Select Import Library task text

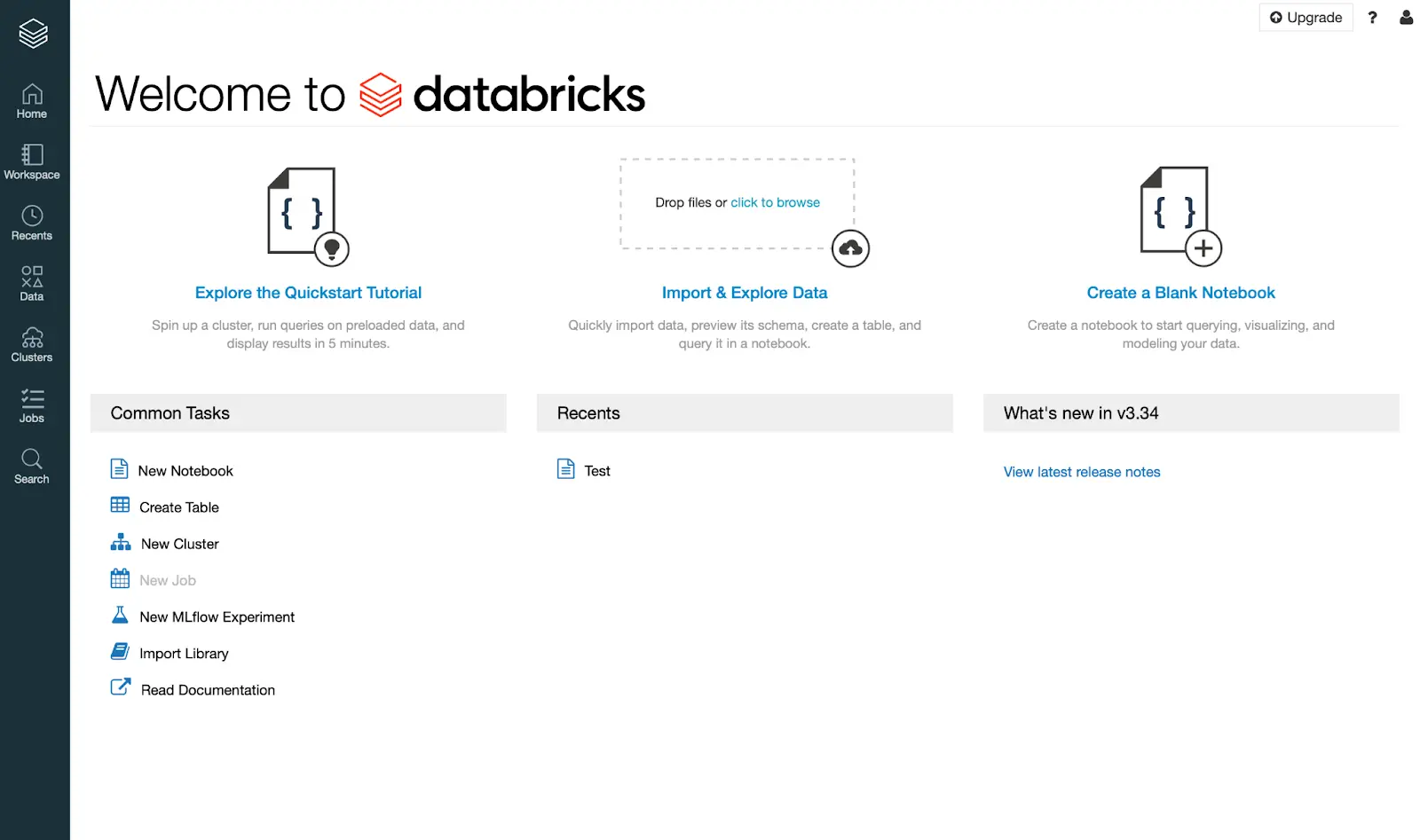click(184, 654)
